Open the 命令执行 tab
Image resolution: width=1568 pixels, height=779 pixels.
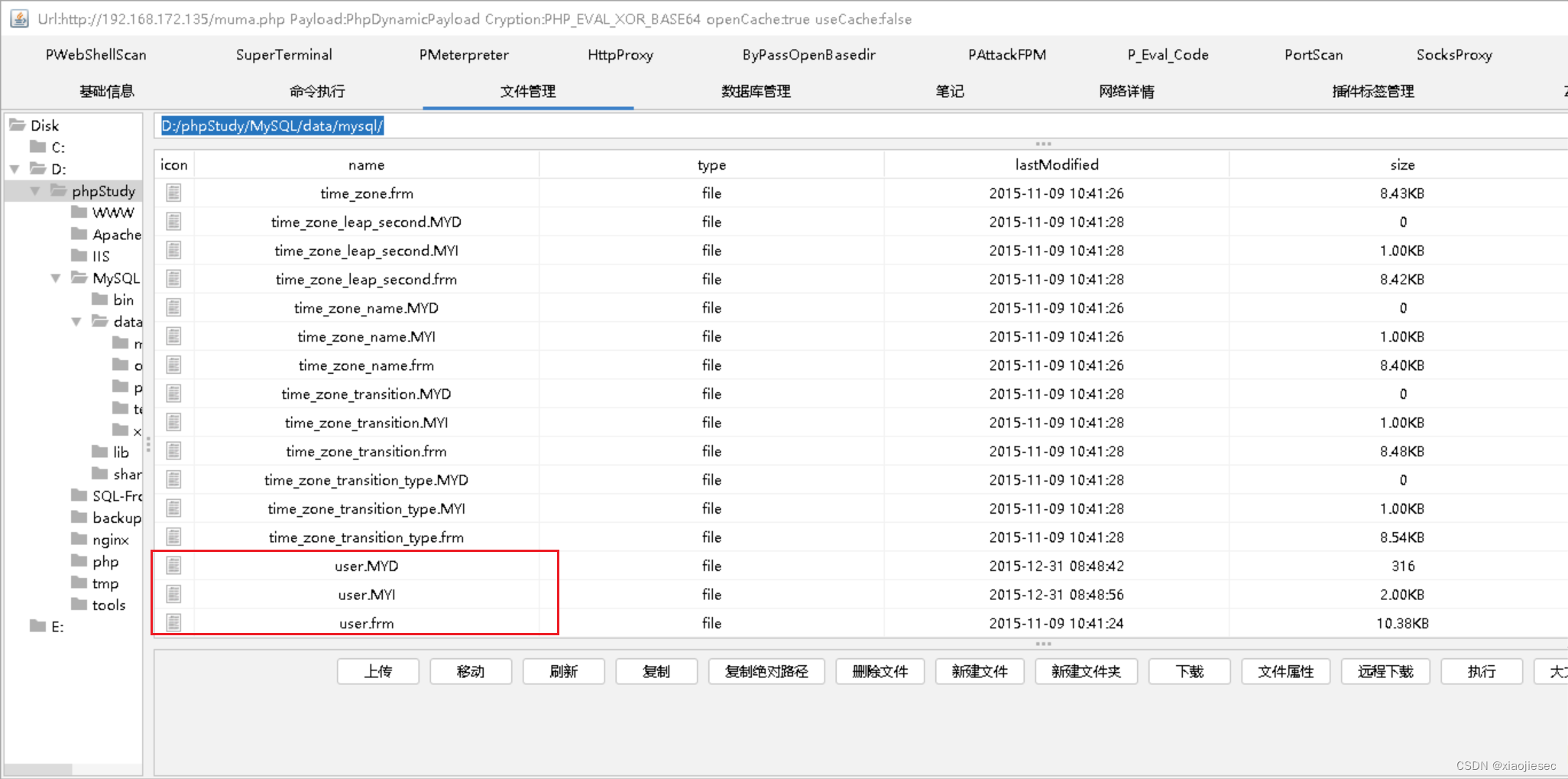pyautogui.click(x=316, y=91)
